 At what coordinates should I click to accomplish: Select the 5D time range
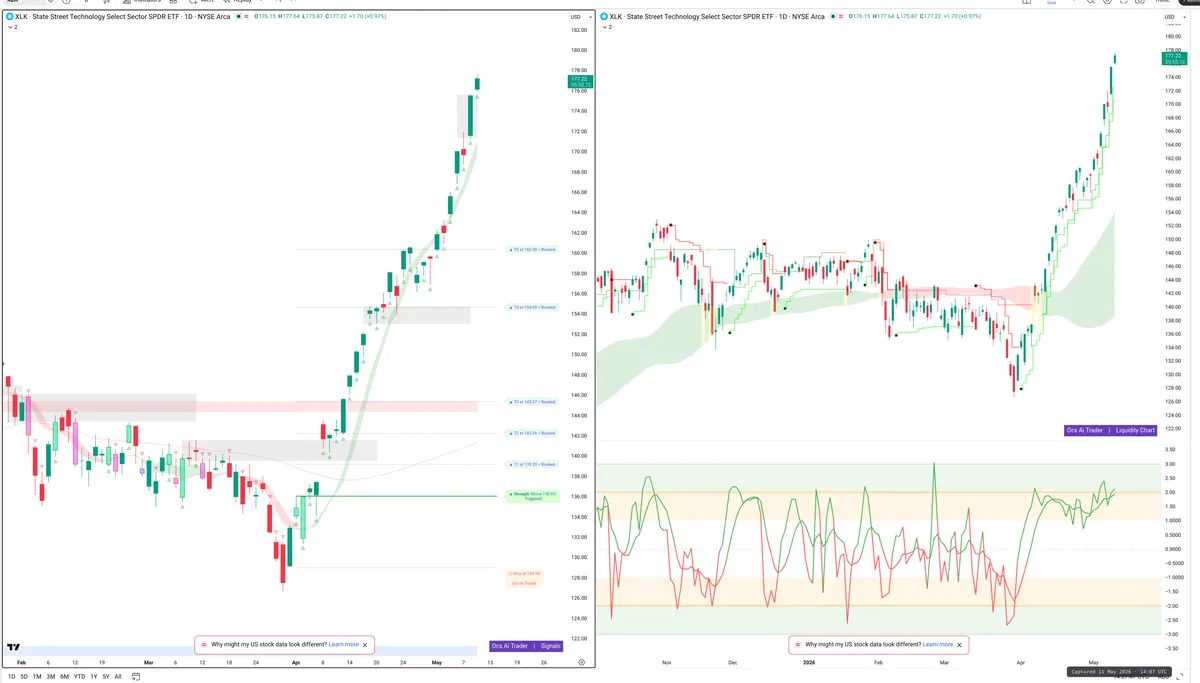24,677
